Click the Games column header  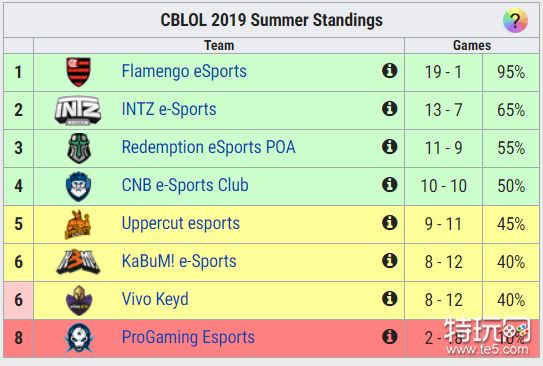pos(472,45)
